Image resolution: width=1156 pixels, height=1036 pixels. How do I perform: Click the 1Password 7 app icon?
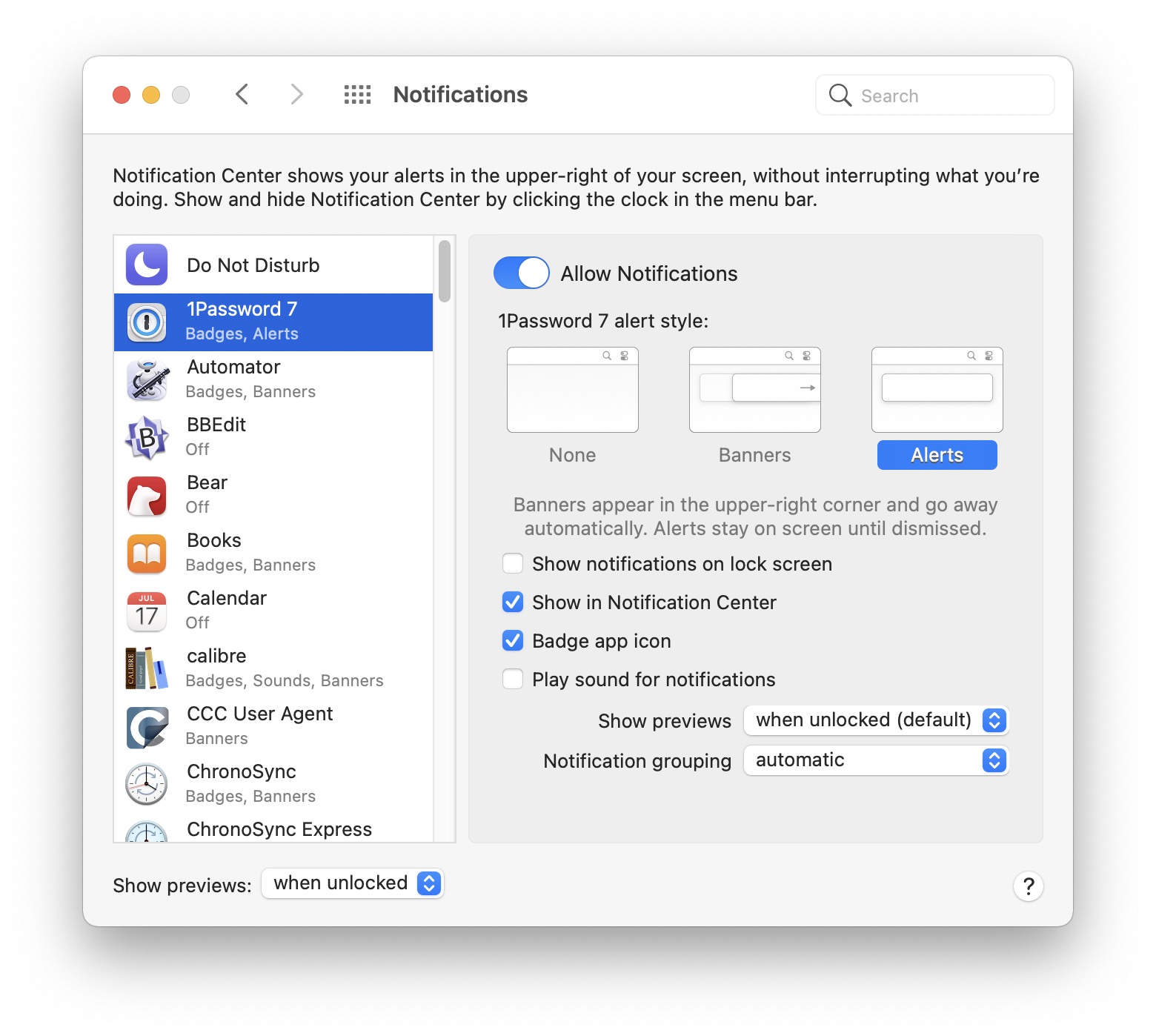(147, 322)
